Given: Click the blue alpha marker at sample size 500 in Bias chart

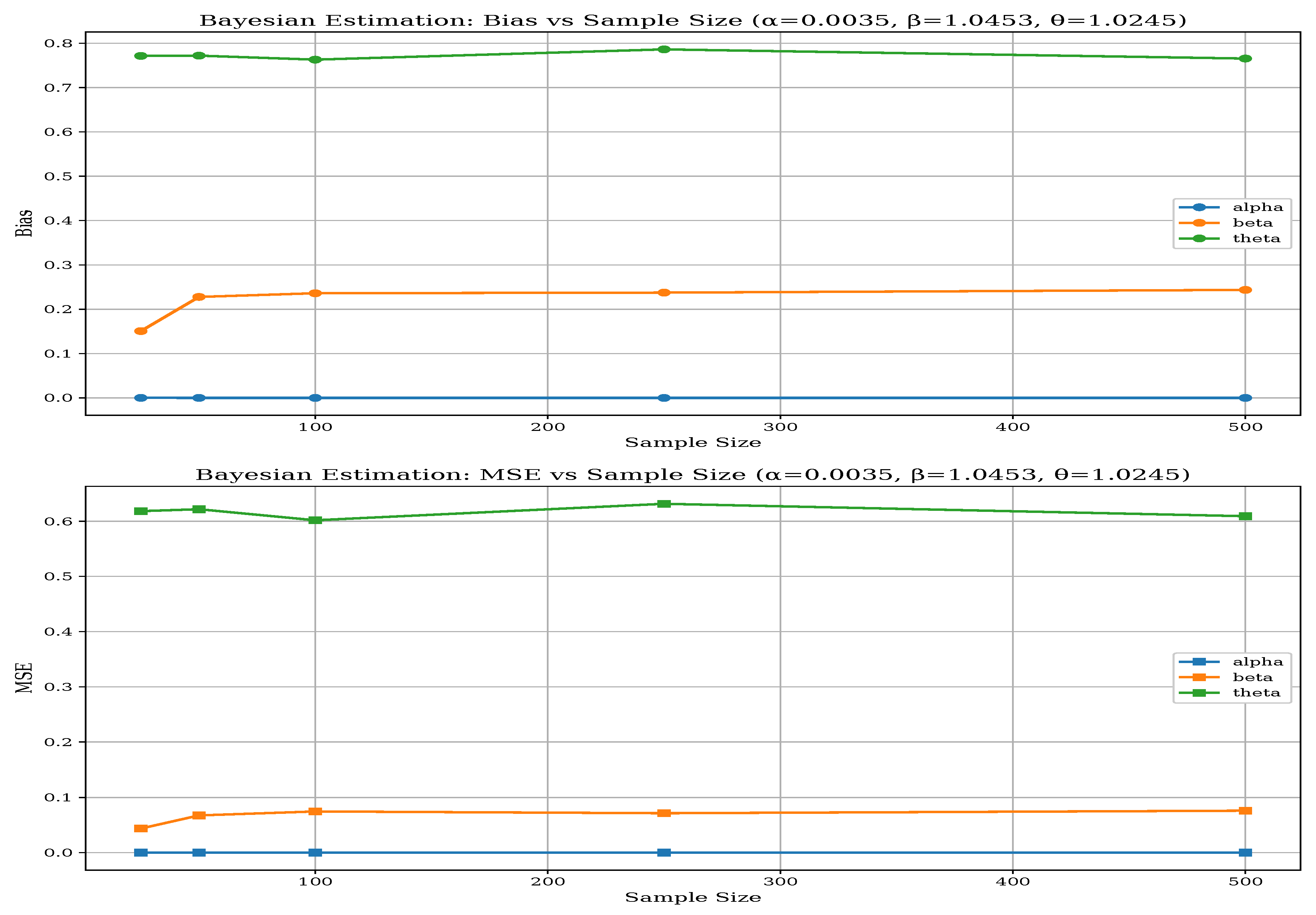Looking at the screenshot, I should point(1245,398).
